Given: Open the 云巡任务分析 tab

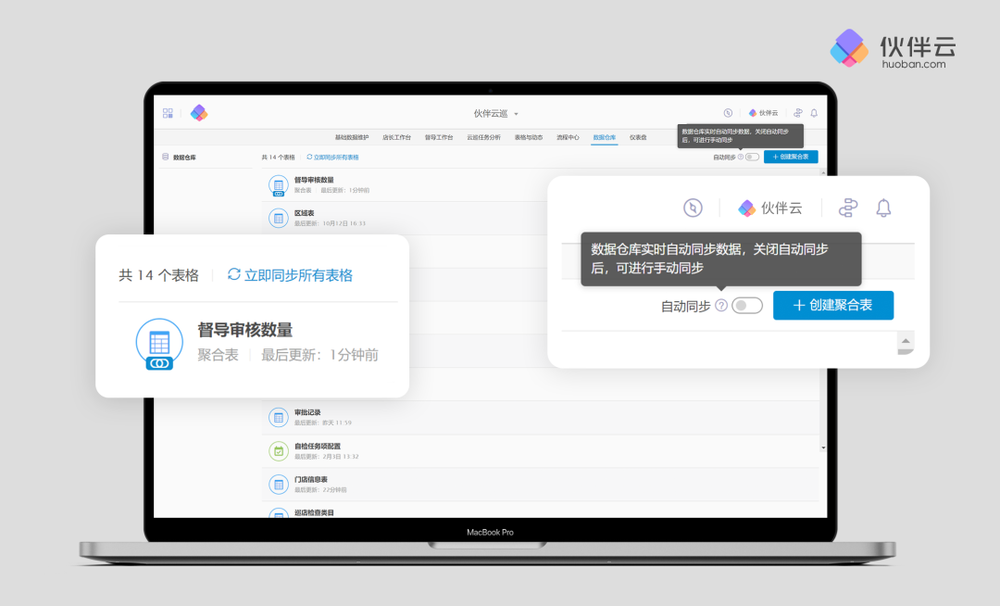Looking at the screenshot, I should point(483,137).
